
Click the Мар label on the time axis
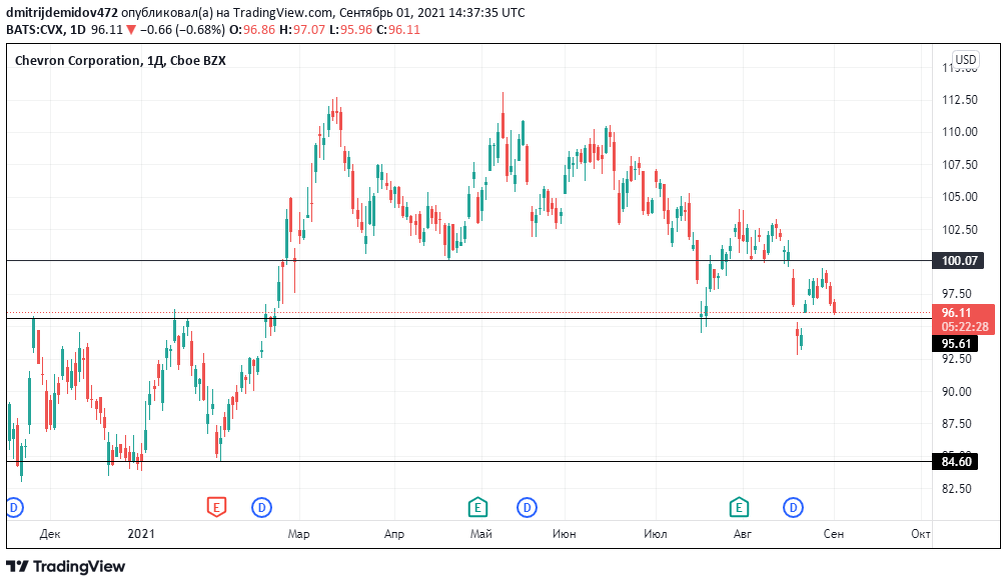coord(299,534)
